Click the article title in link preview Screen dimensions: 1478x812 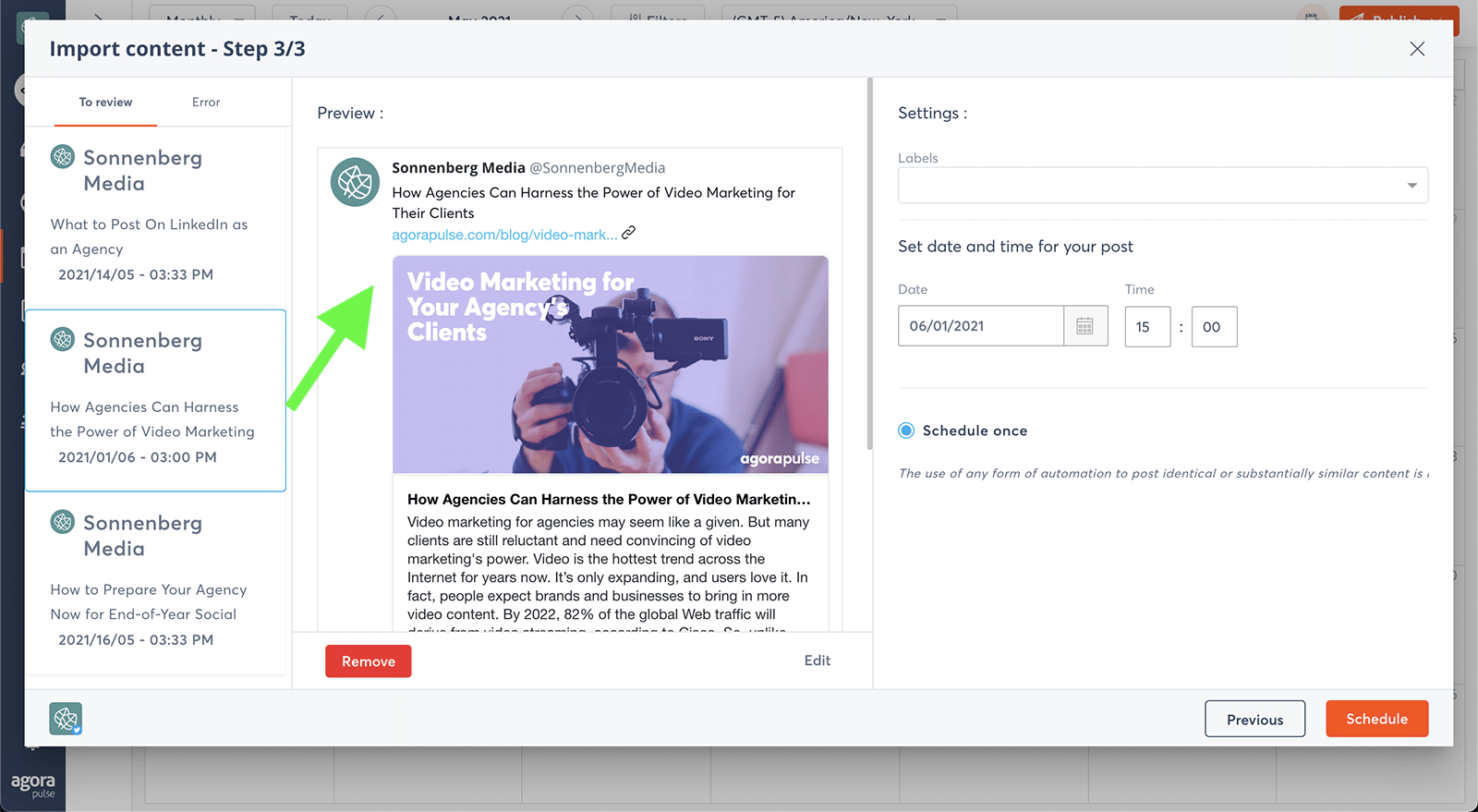[x=609, y=500]
